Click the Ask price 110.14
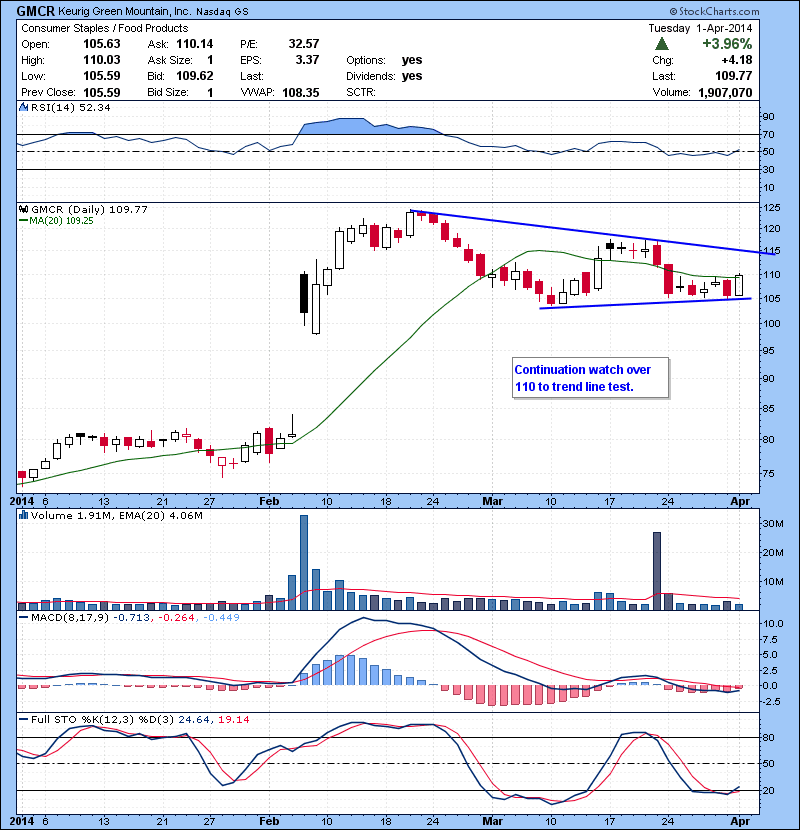 195,44
